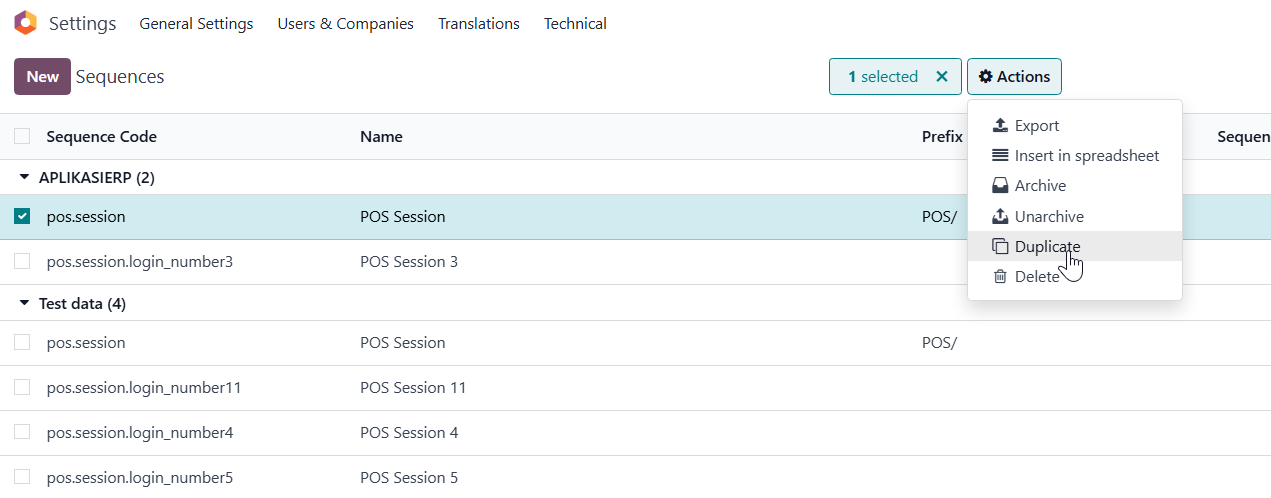Screen dimensions: 1271x498
Task: Click the Unarchive icon in dropdown
Action: [x=1000, y=217]
